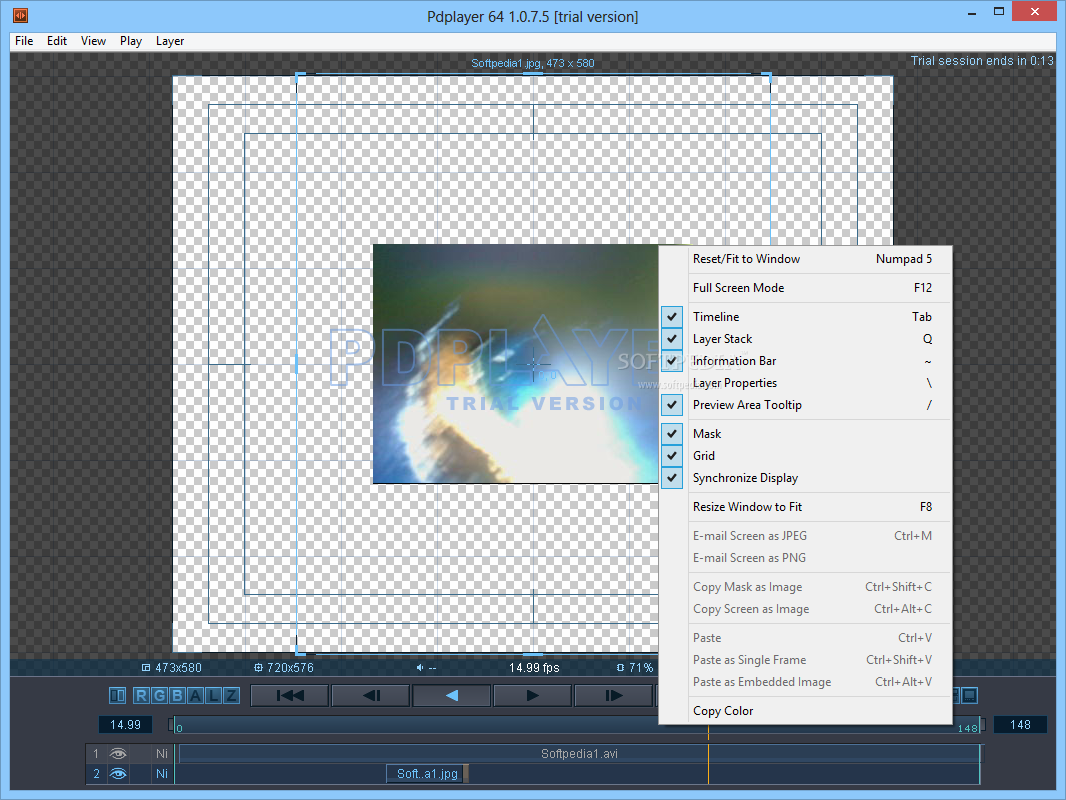Screen dimensions: 1066x800
Task: Choose Resize Window to Fit
Action: coord(806,507)
